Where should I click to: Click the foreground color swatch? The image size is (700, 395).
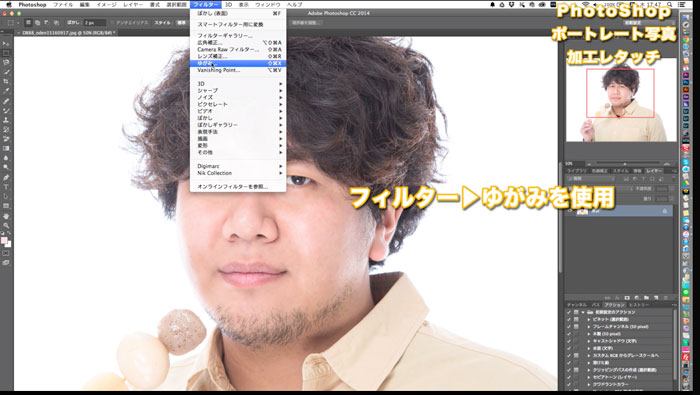[4, 241]
